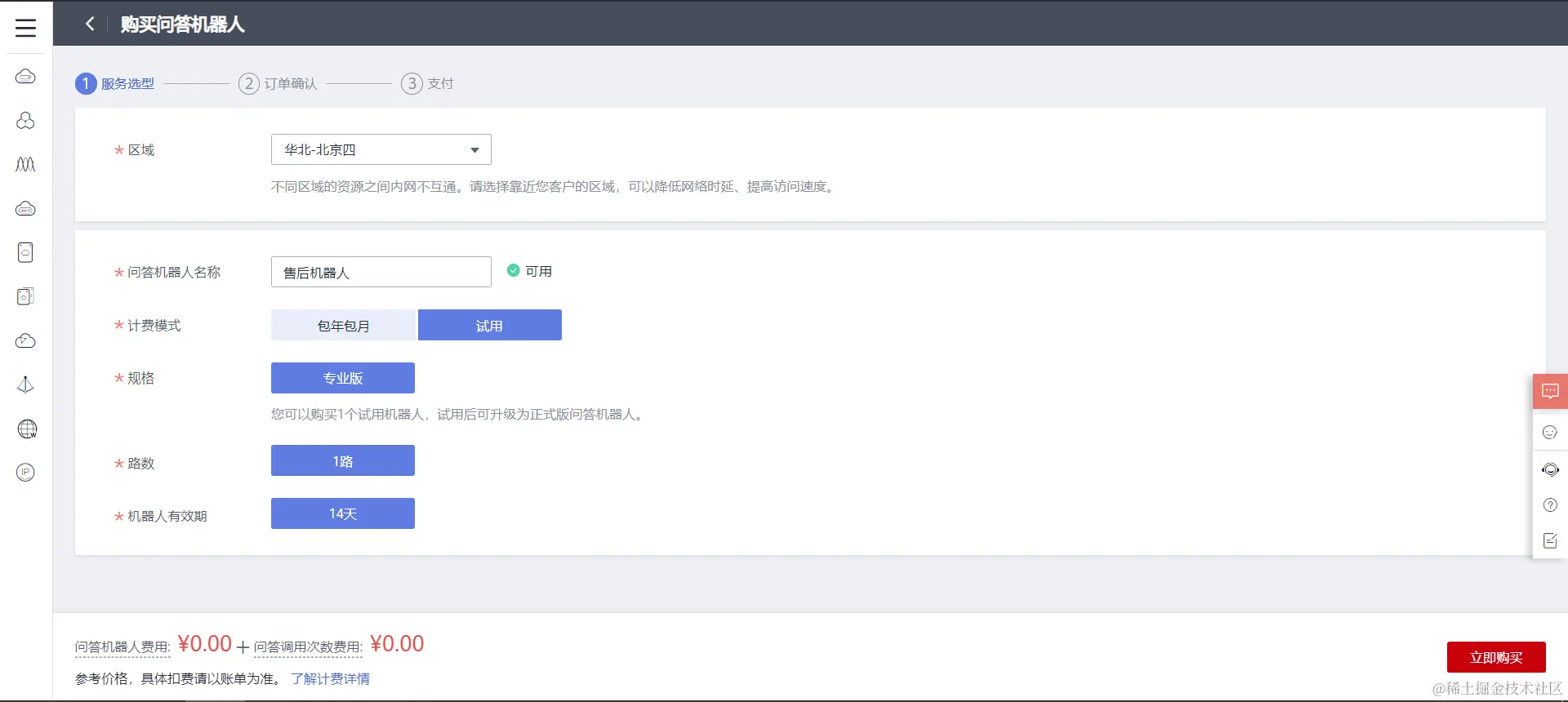Click the 购买问答机器人 page title
This screenshot has width=1568, height=702.
point(183,24)
